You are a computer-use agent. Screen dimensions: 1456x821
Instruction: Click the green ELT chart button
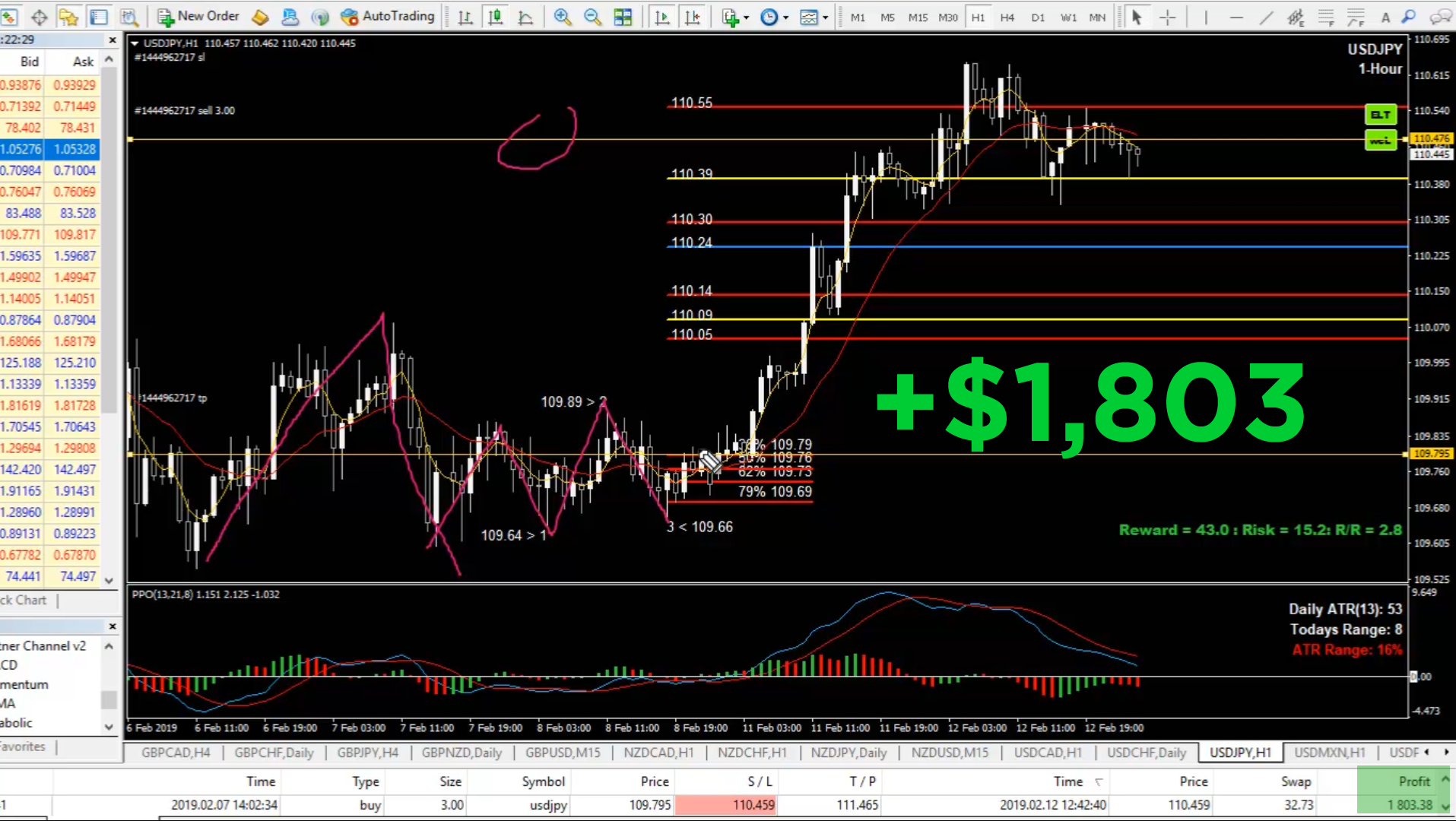pyautogui.click(x=1381, y=115)
